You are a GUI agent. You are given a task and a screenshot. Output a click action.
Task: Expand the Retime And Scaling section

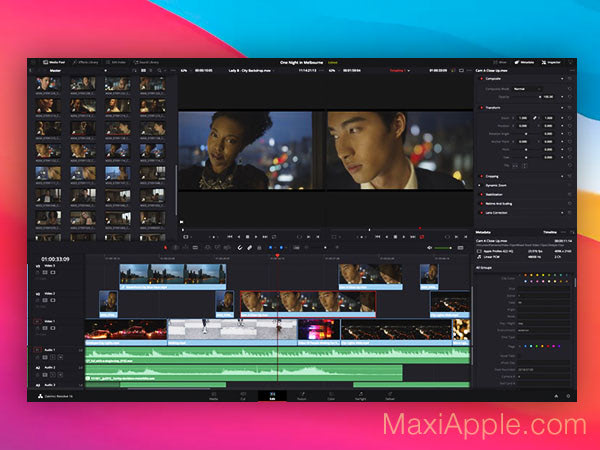(x=499, y=204)
